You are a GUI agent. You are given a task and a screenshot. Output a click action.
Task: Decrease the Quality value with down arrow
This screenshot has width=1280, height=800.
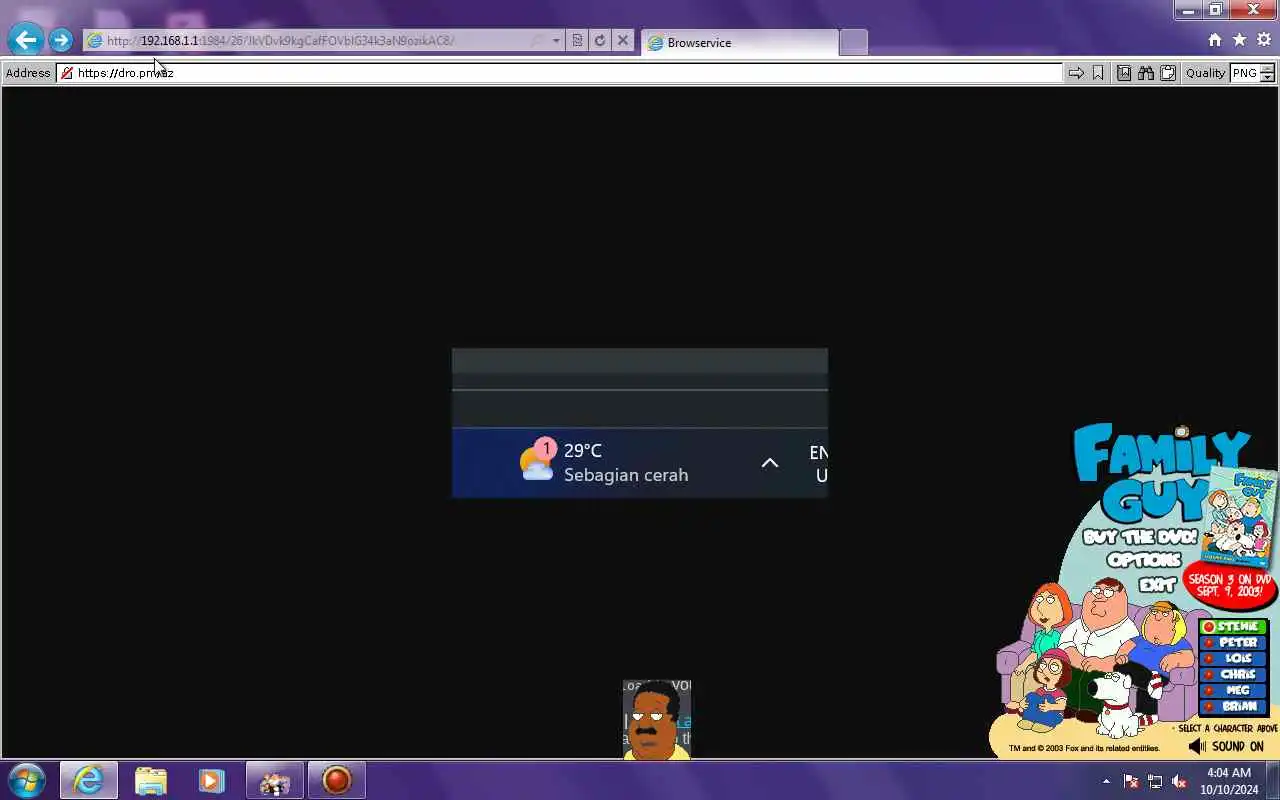pos(1267,78)
